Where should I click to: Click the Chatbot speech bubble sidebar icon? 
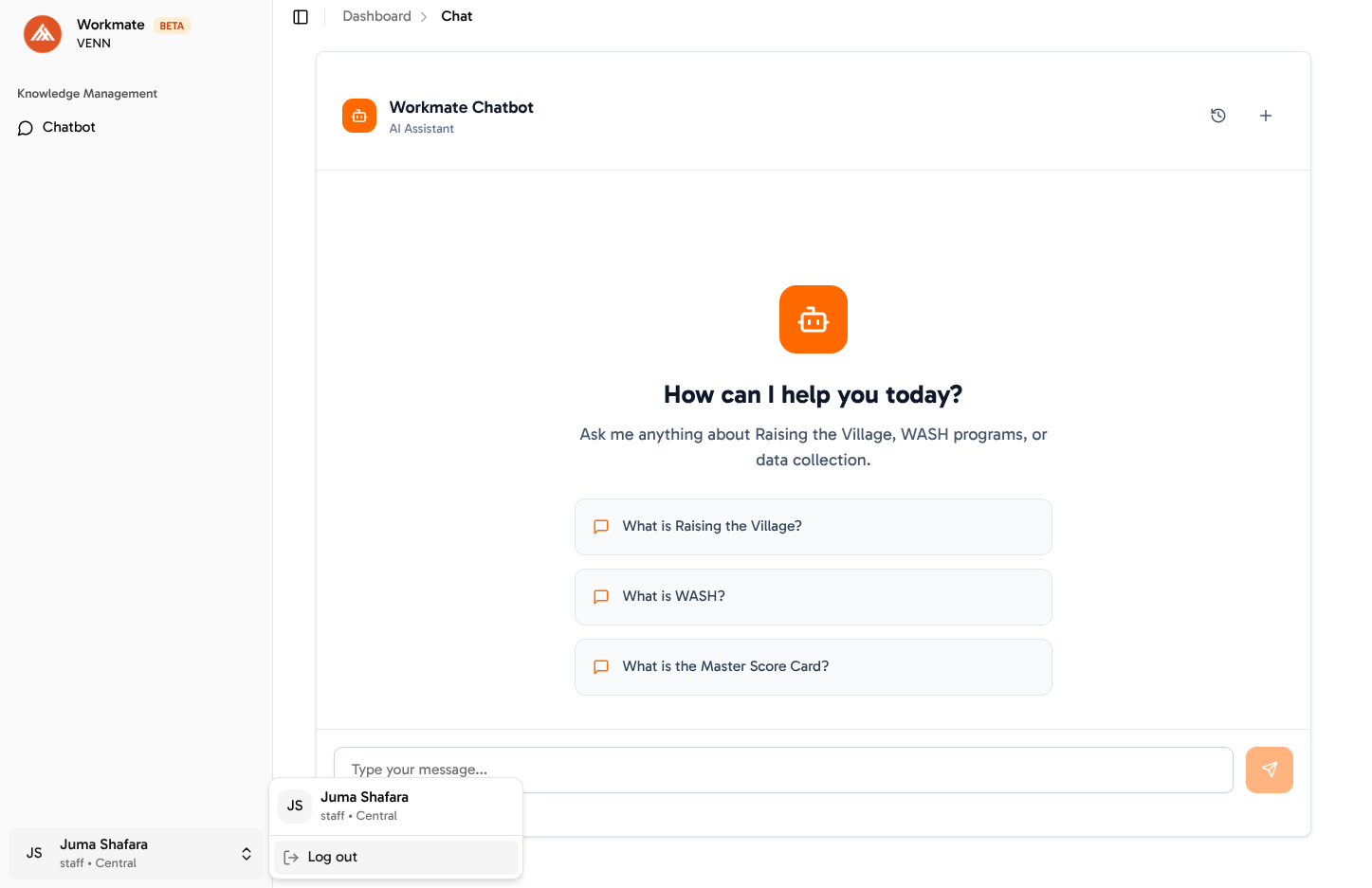(26, 128)
